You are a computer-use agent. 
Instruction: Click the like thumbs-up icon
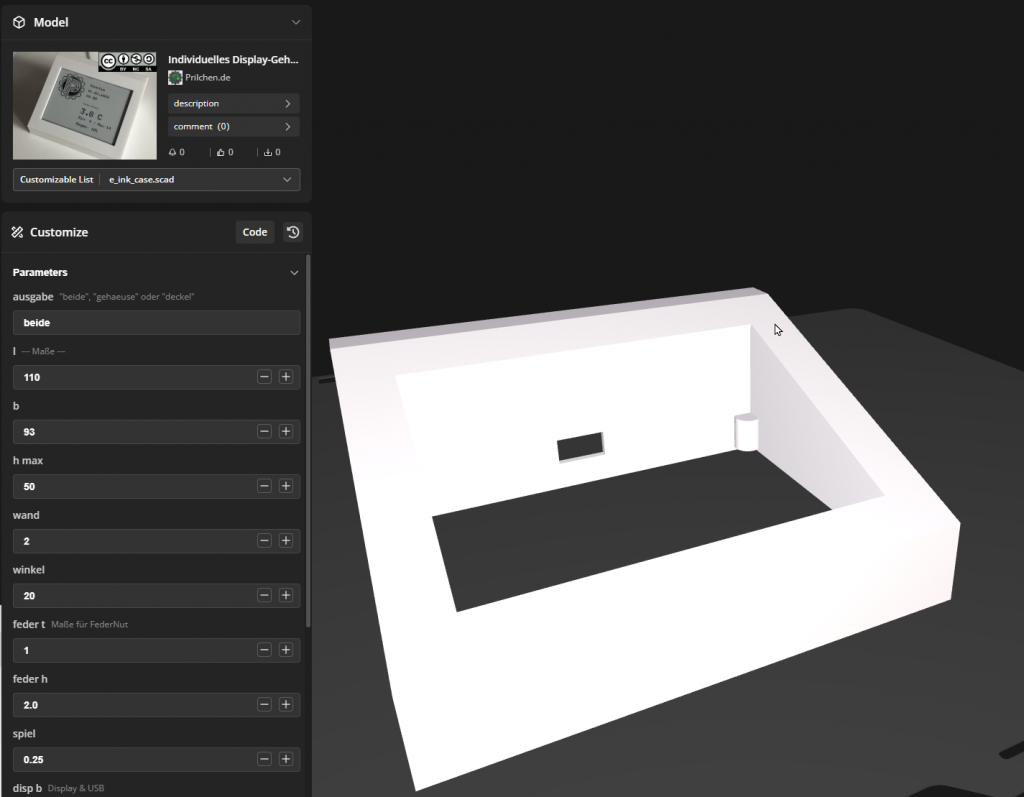point(220,153)
